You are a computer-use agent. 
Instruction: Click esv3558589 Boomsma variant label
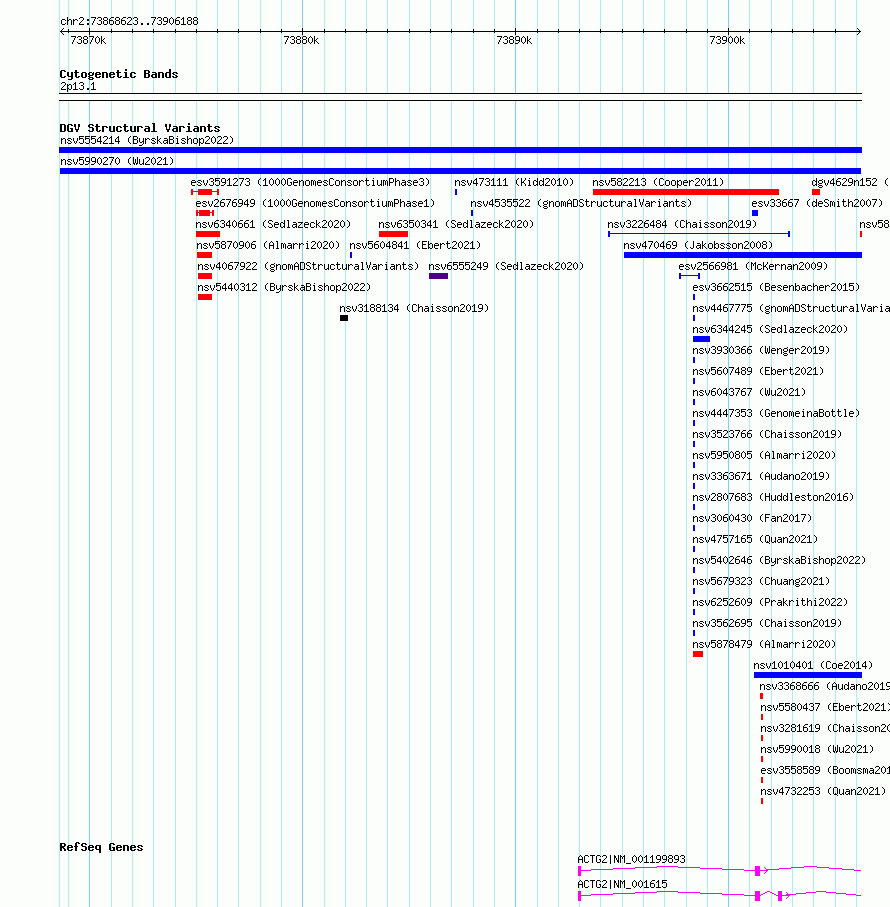click(825, 770)
